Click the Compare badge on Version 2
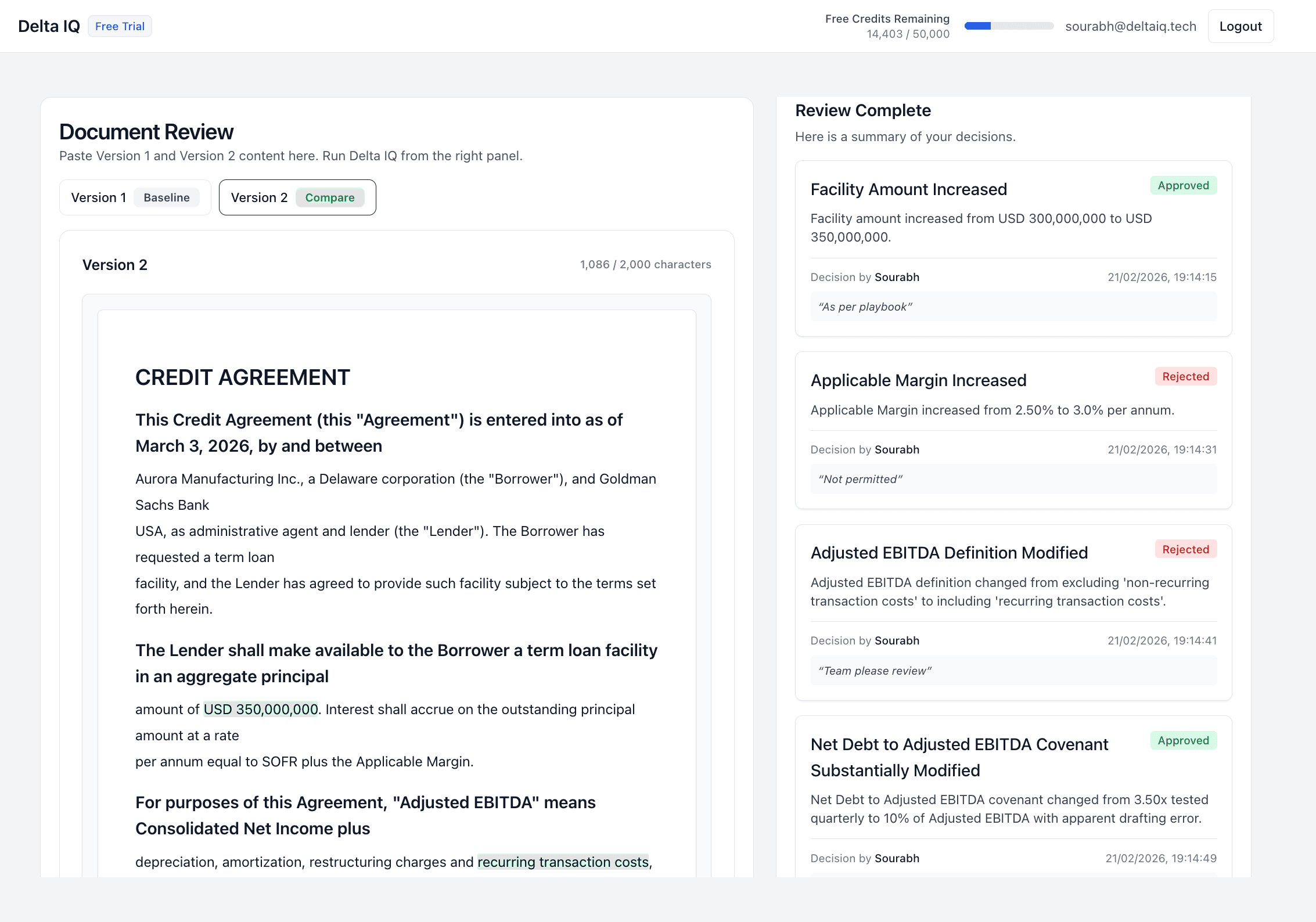The width and height of the screenshot is (1316, 922). coord(330,197)
